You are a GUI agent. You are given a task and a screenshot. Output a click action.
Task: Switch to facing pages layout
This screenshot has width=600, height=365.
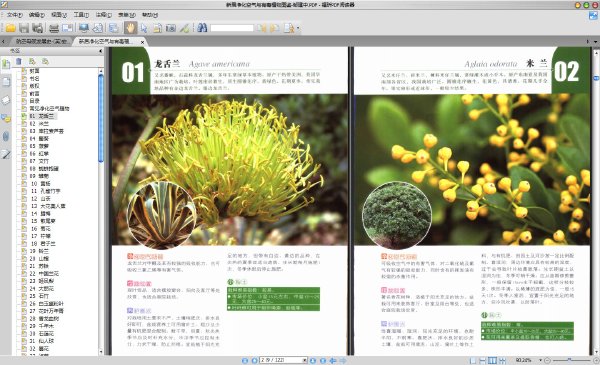(x=492, y=360)
